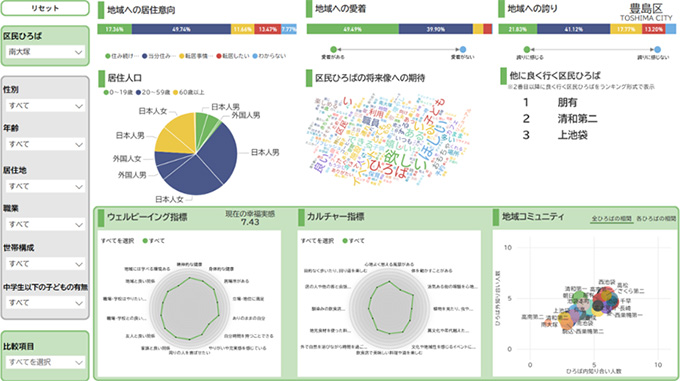Open the 年齢 filter dropdown

(x=45, y=144)
